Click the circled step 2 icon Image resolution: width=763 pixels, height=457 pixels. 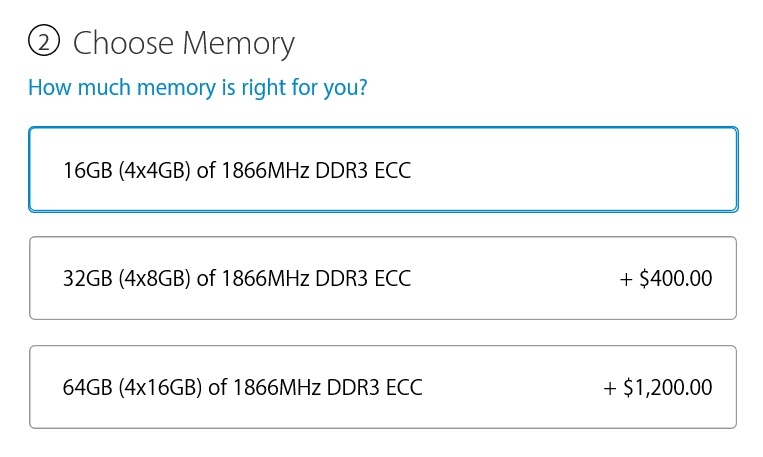pyautogui.click(x=43, y=43)
